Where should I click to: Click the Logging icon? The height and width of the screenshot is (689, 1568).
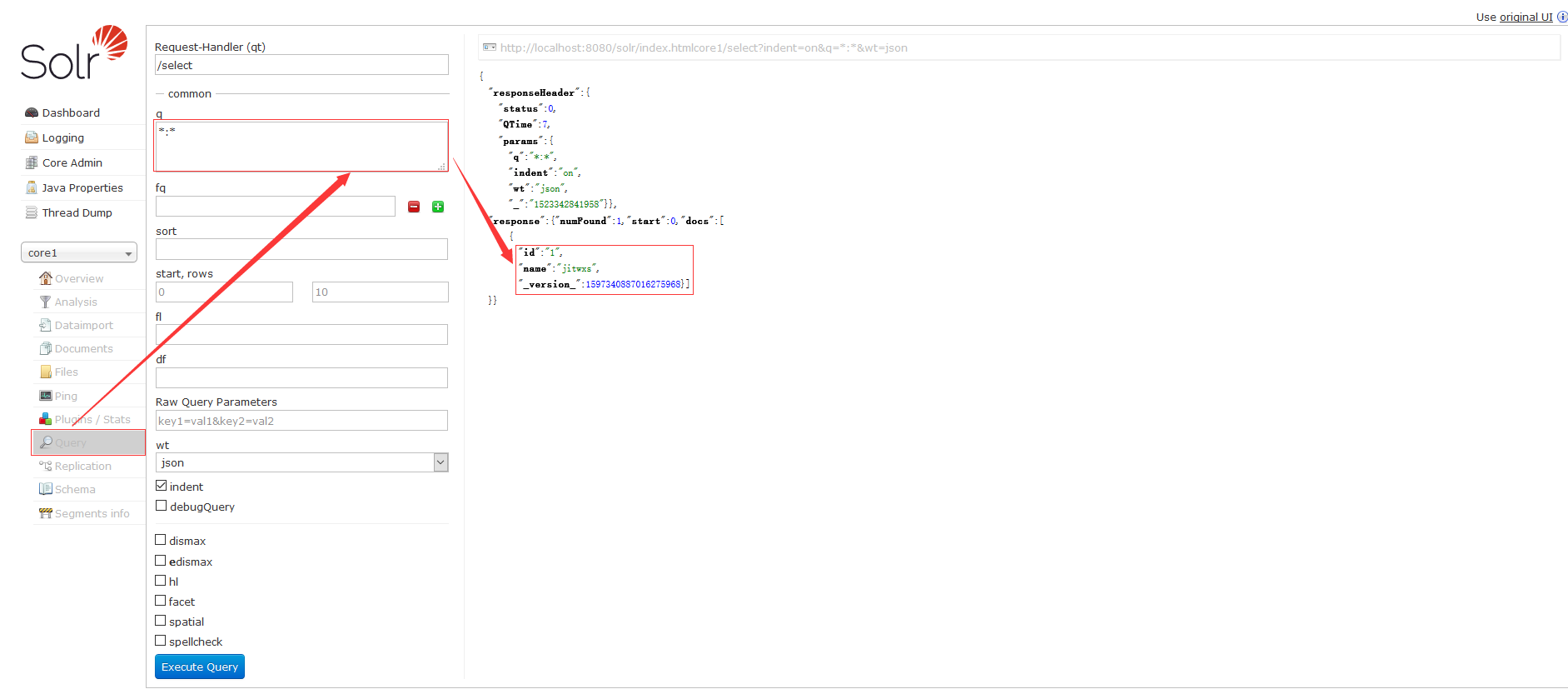point(32,137)
